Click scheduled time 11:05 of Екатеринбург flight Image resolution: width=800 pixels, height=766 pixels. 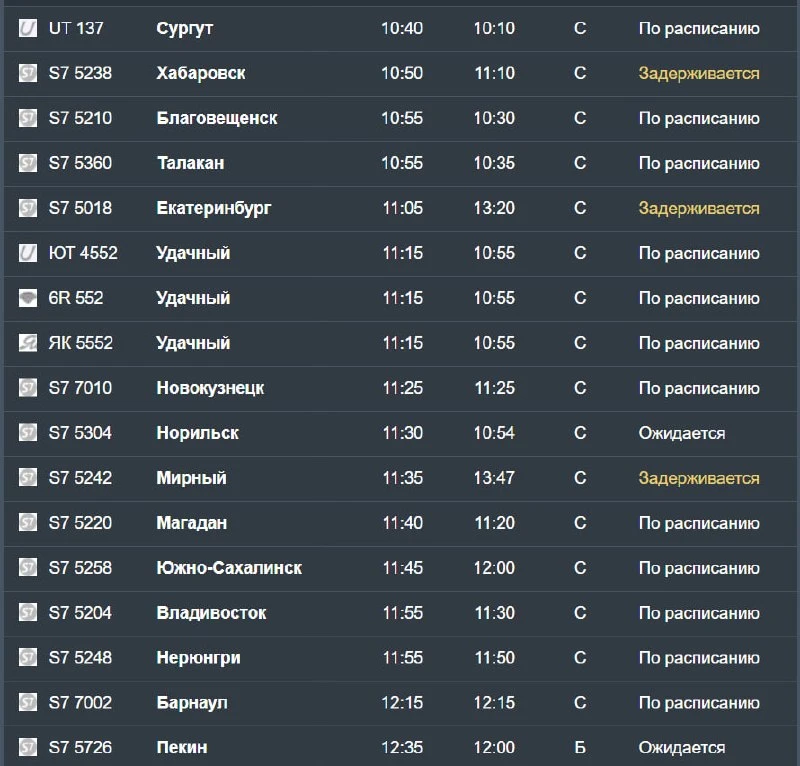(x=403, y=208)
